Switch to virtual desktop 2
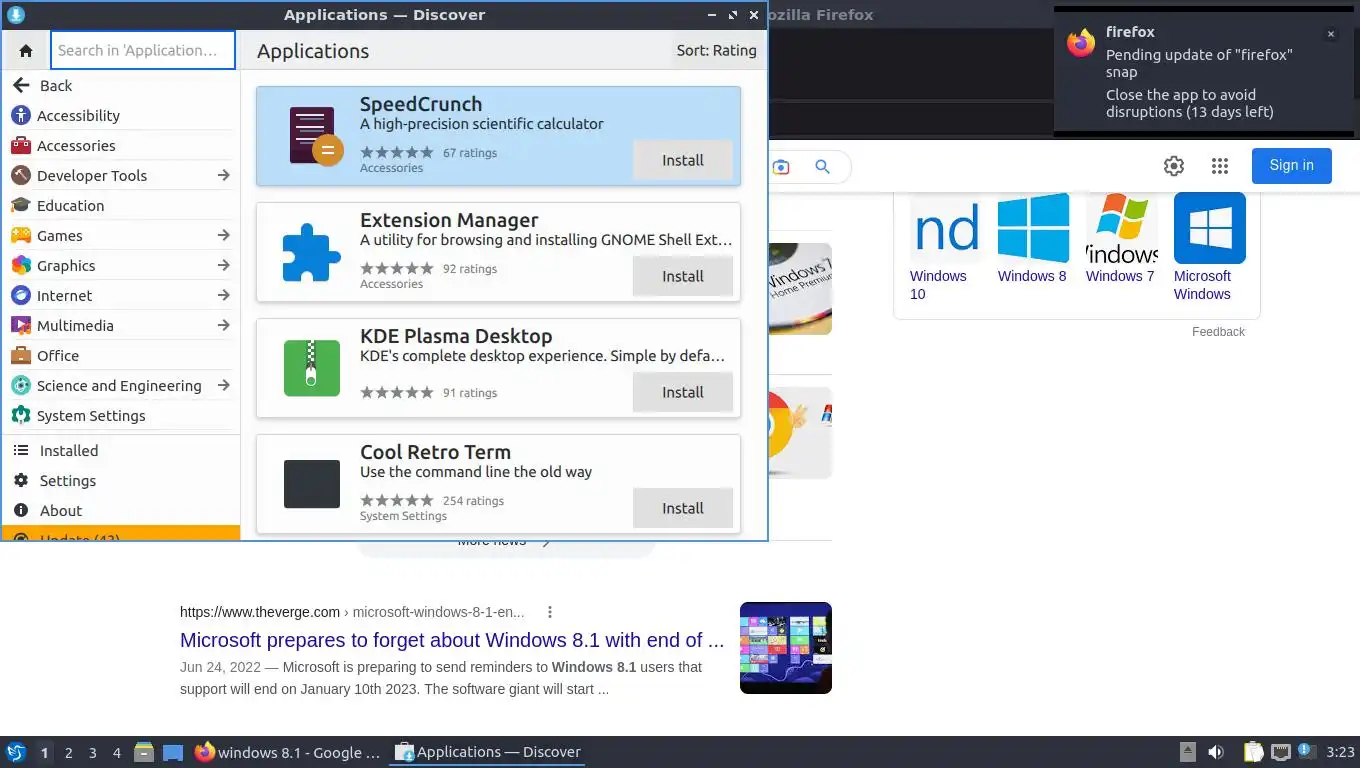 pyautogui.click(x=69, y=753)
